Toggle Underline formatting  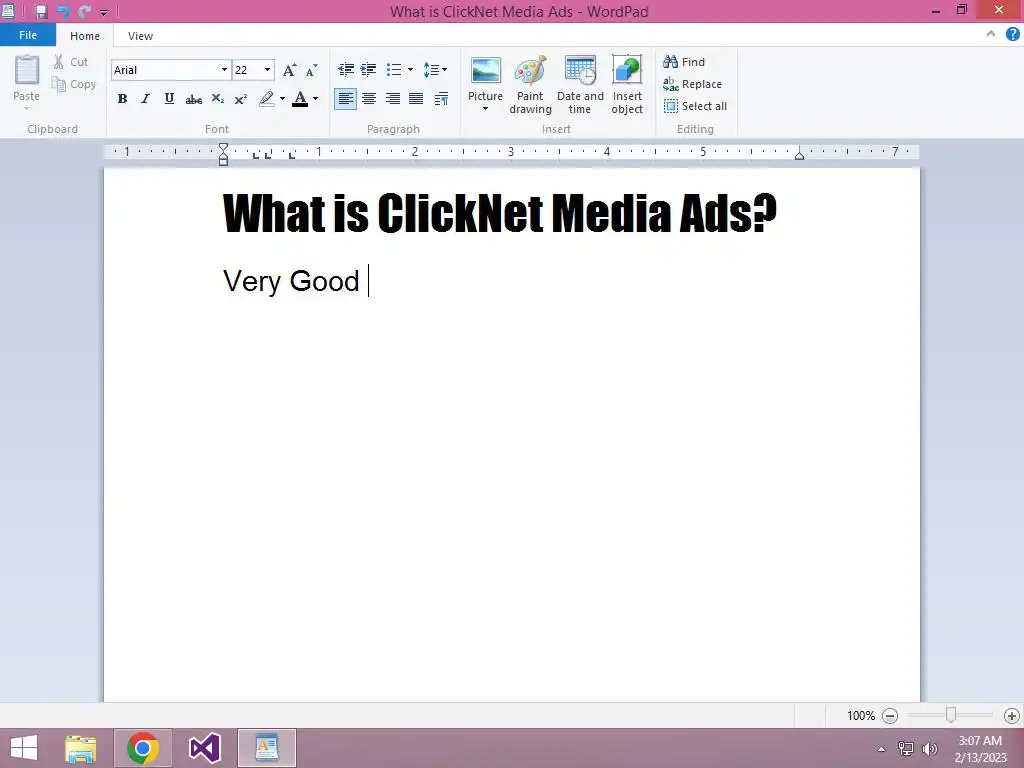click(x=169, y=99)
